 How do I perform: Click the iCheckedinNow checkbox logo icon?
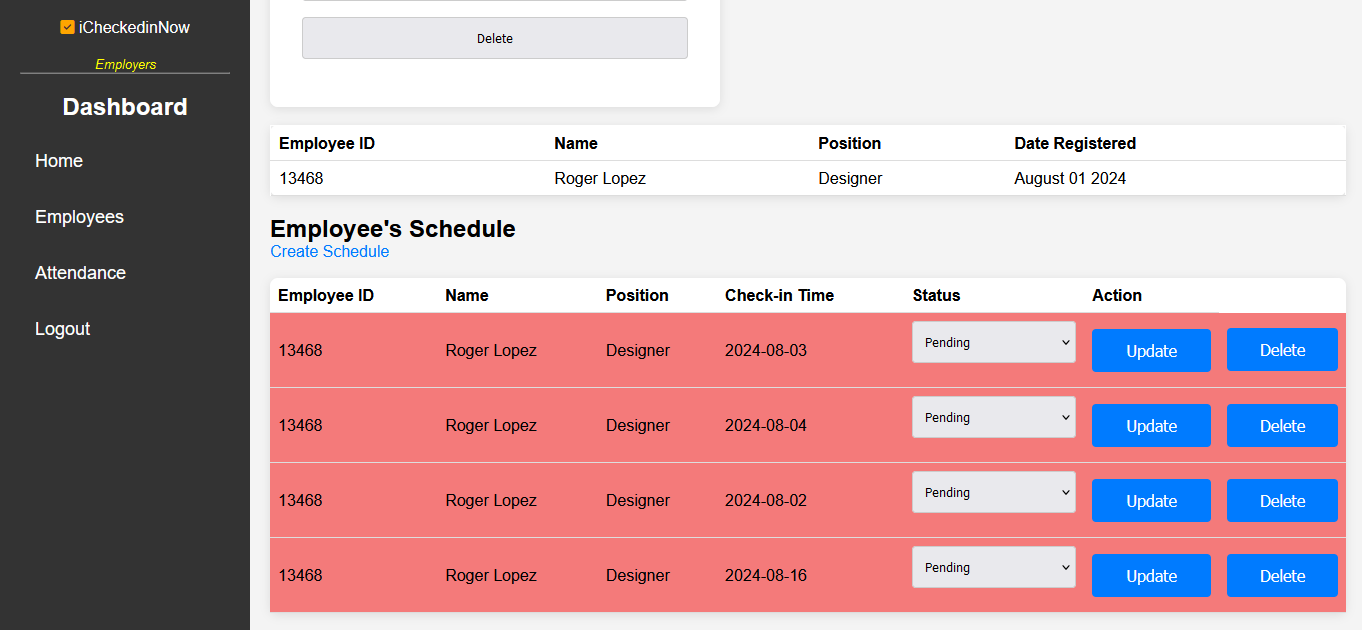pos(67,28)
